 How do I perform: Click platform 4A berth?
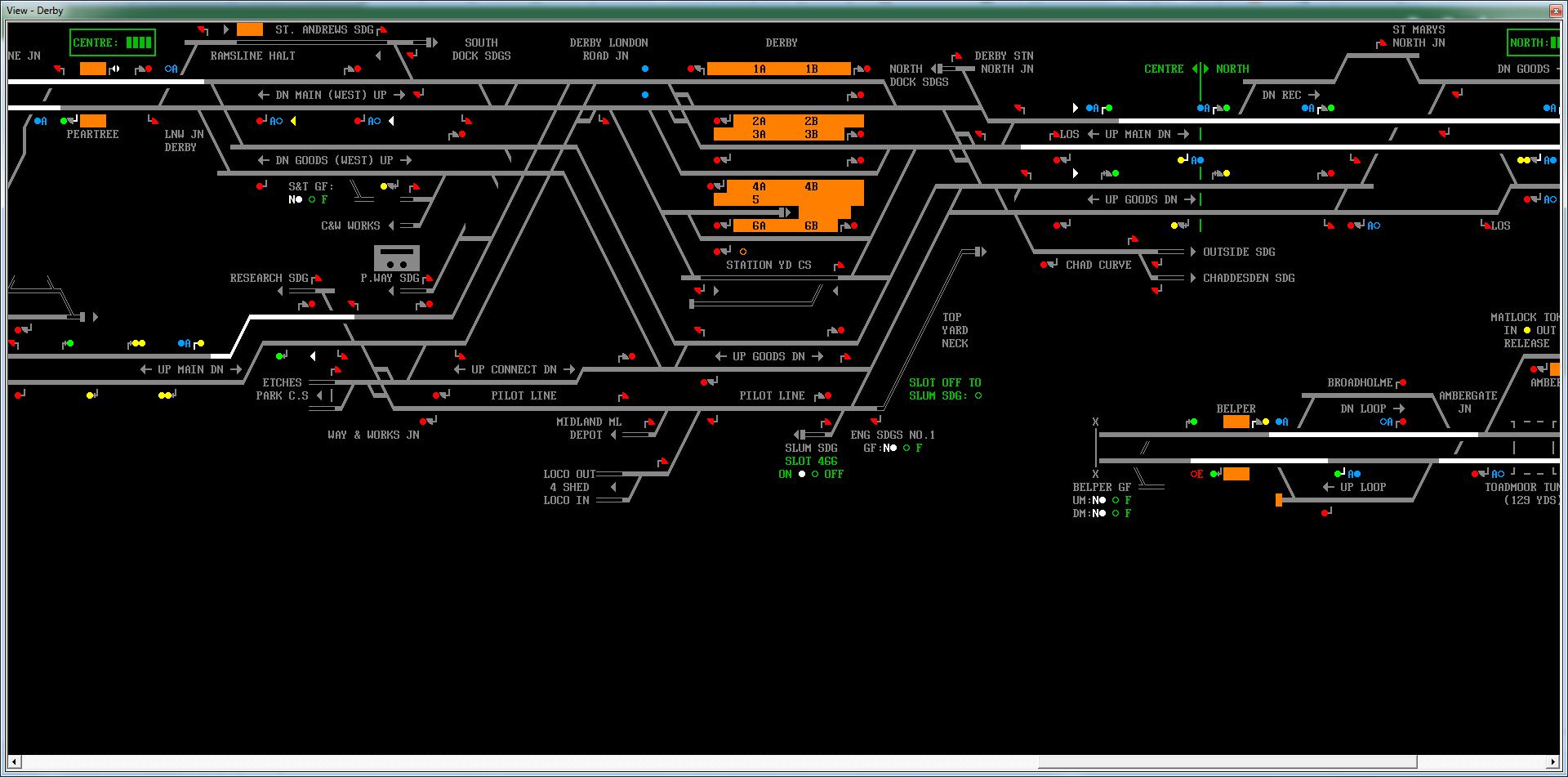point(759,186)
